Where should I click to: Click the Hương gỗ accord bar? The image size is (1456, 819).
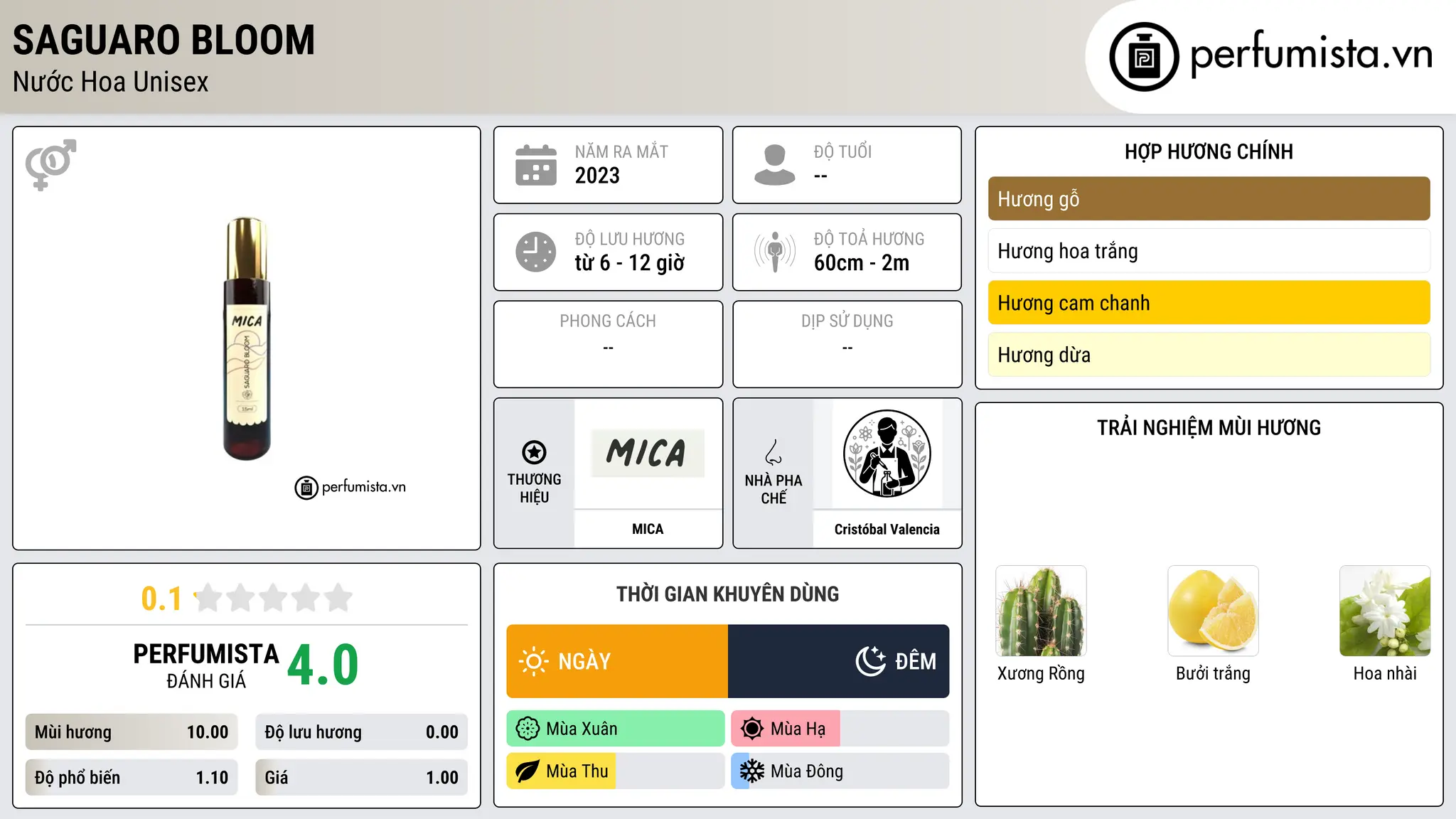[x=1209, y=199]
